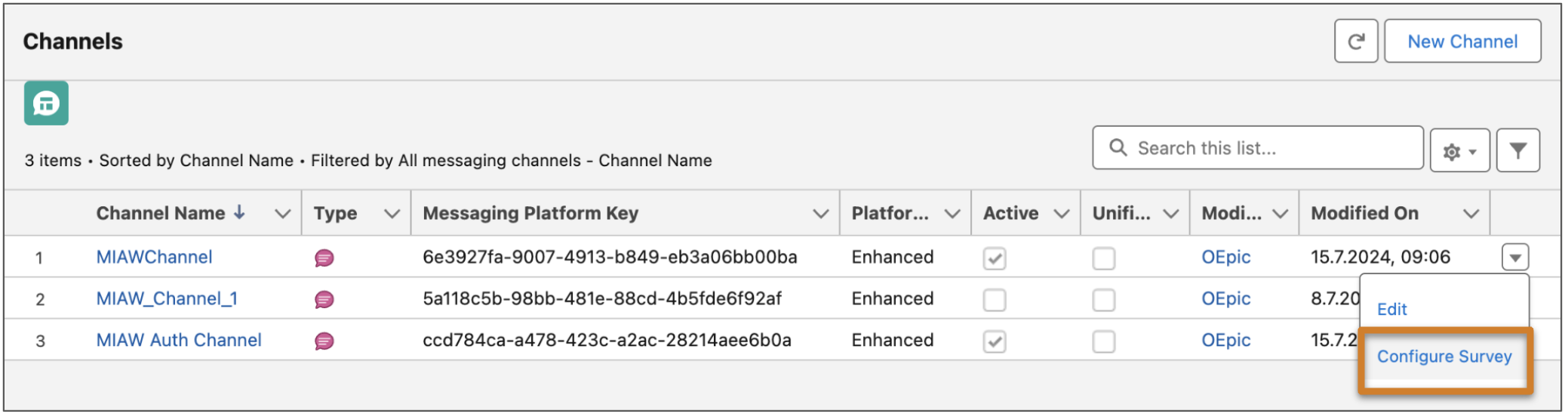Select Configure Survey from the row menu
The width and height of the screenshot is (1568, 417).
[1444, 357]
